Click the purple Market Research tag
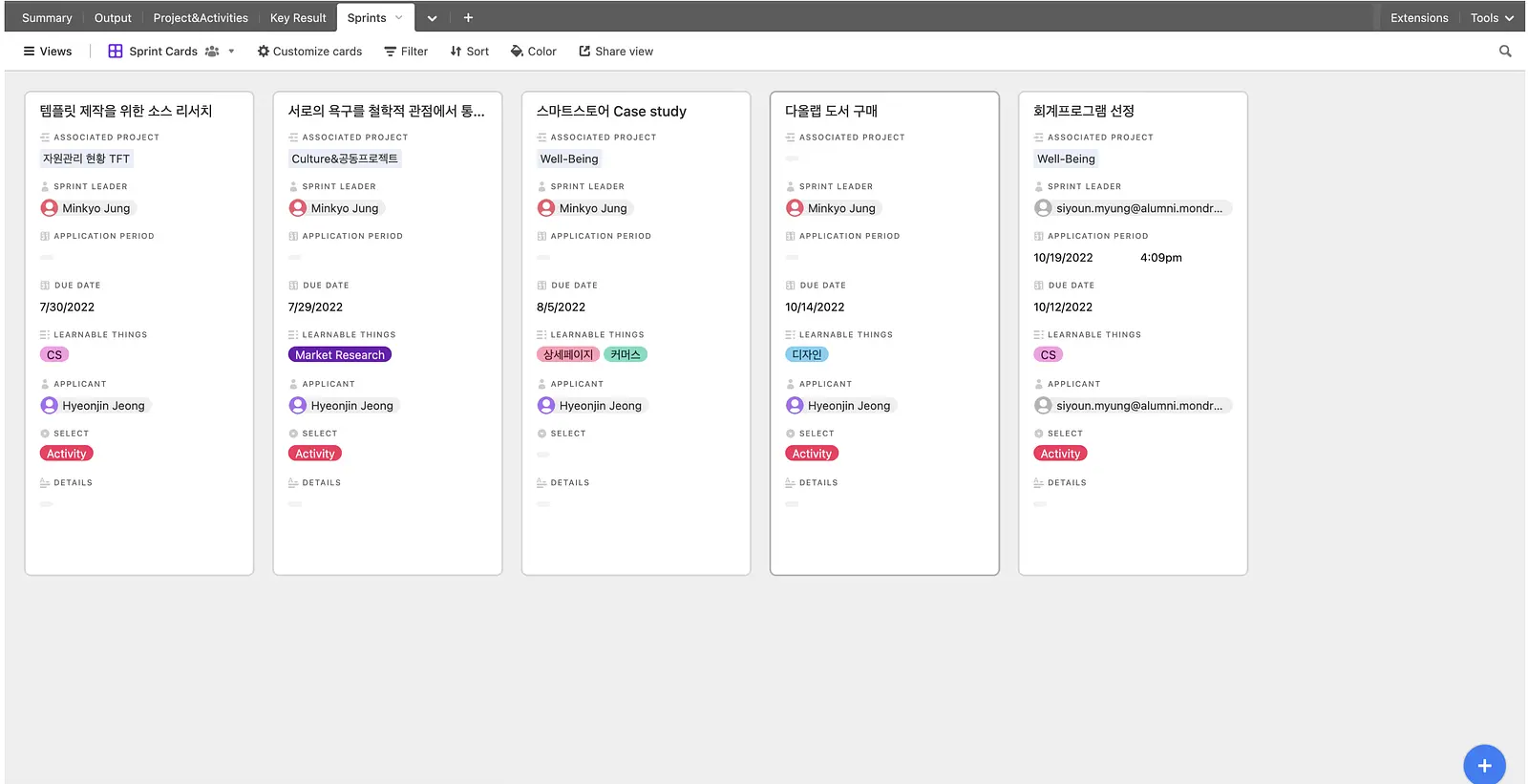The width and height of the screenshot is (1528, 784). [x=340, y=354]
